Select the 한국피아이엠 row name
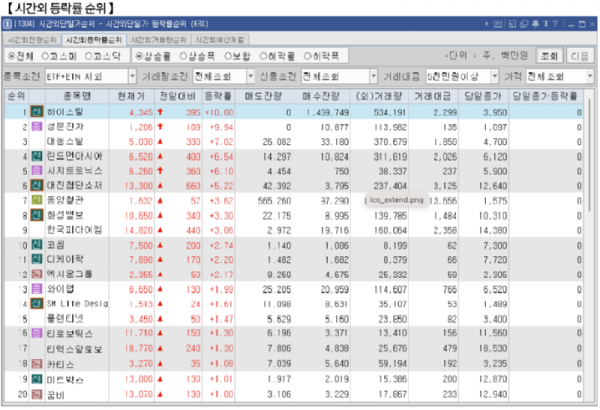600x410 pixels. pyautogui.click(x=74, y=230)
